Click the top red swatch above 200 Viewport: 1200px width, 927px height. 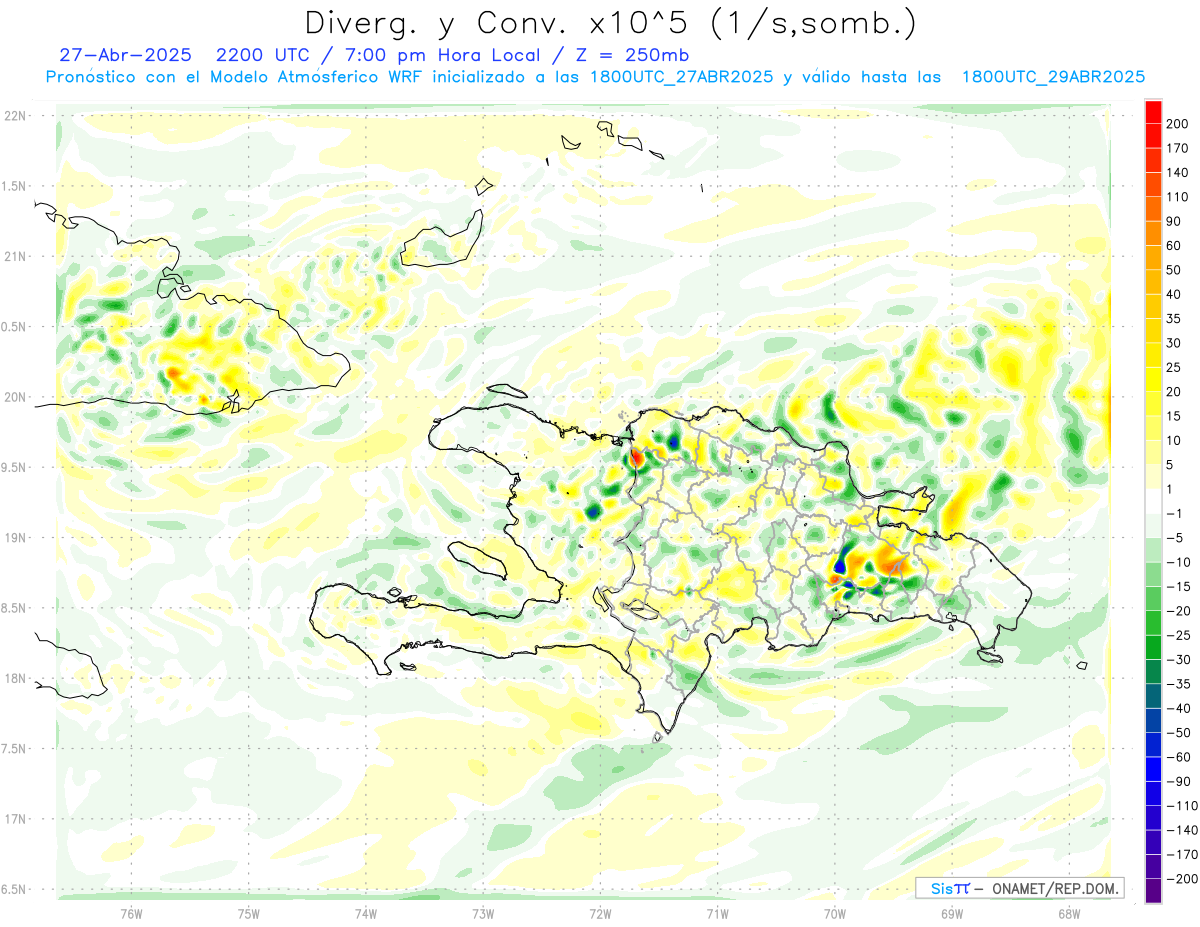click(x=1153, y=112)
